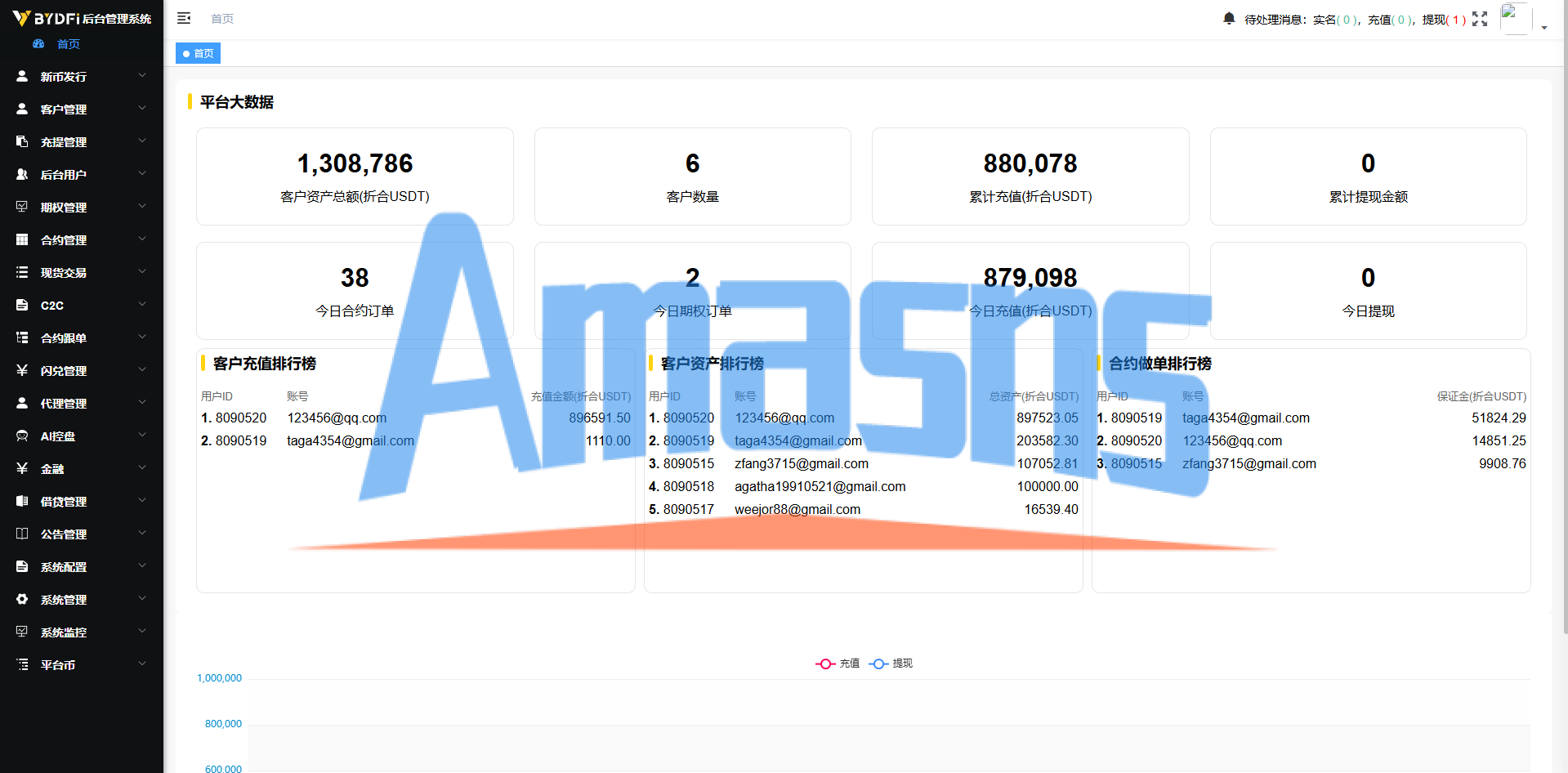Expand the 平台币 menu chevron

[142, 664]
